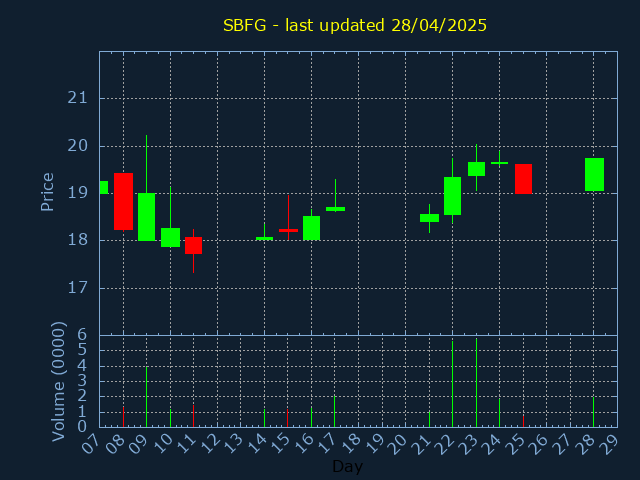Select the price tick label 20
Viewport: 640px width, 480px height.
[x=77, y=146]
